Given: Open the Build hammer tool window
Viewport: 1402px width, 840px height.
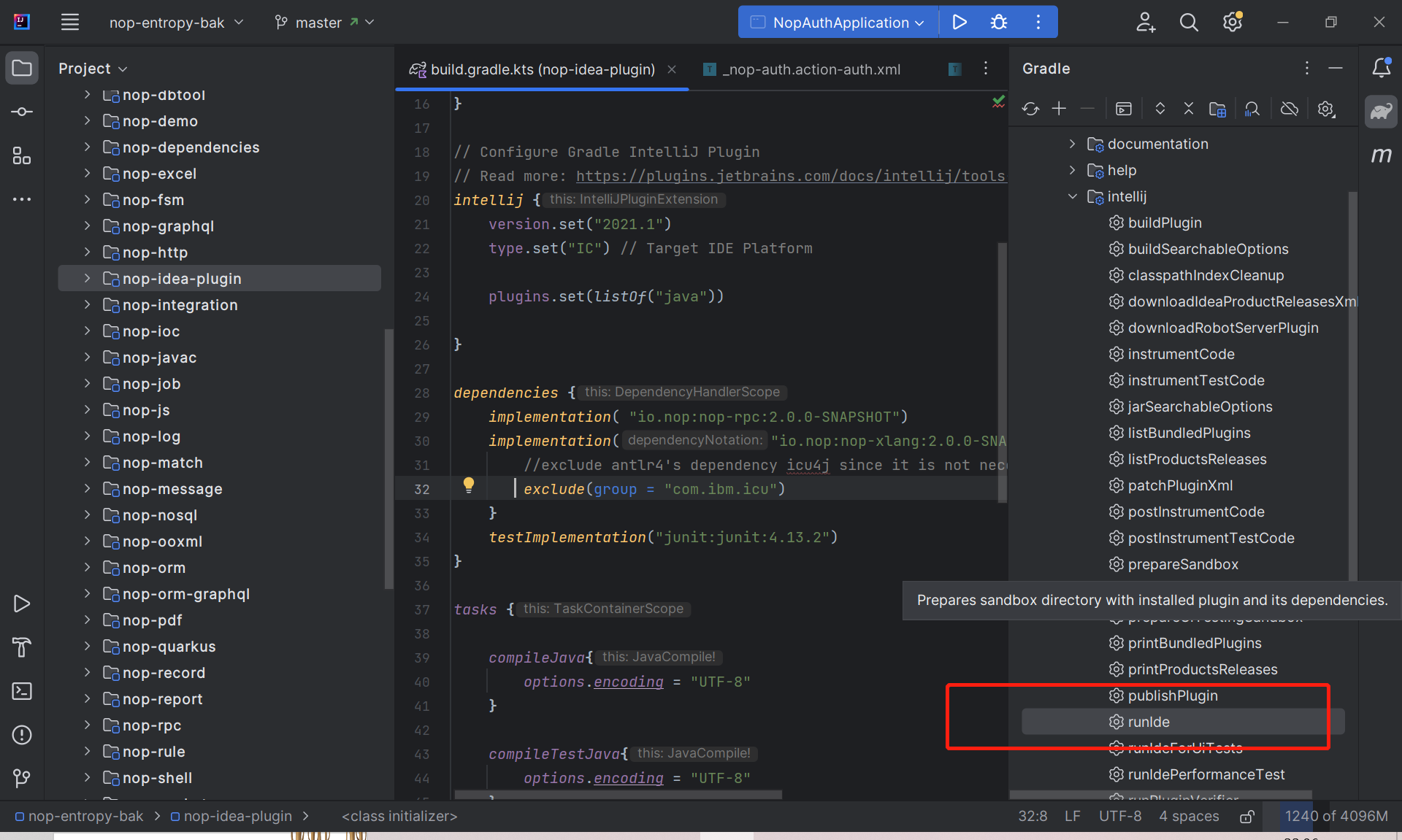Looking at the screenshot, I should [x=22, y=647].
